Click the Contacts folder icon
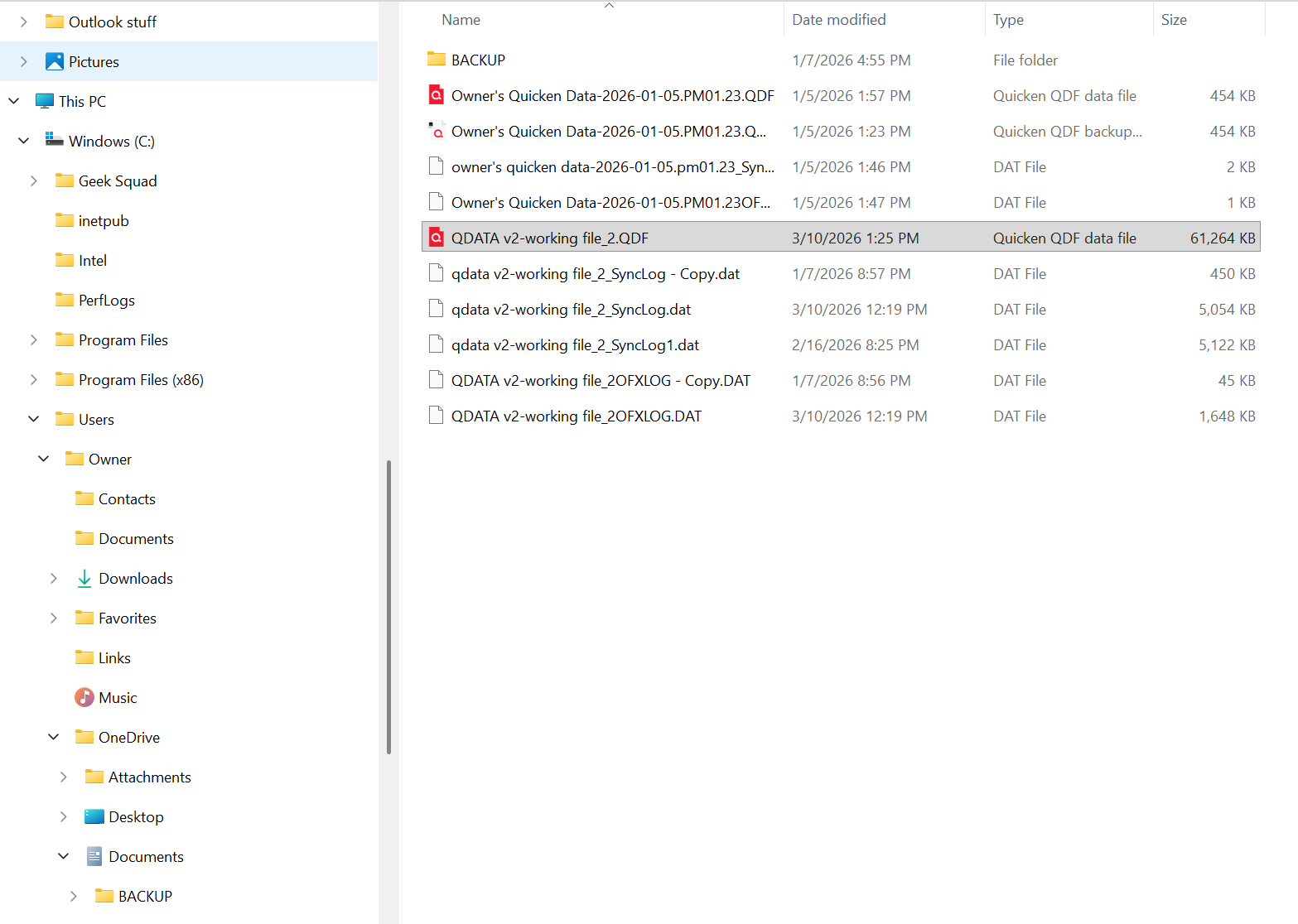Screen dimensions: 1298x924 (84, 498)
